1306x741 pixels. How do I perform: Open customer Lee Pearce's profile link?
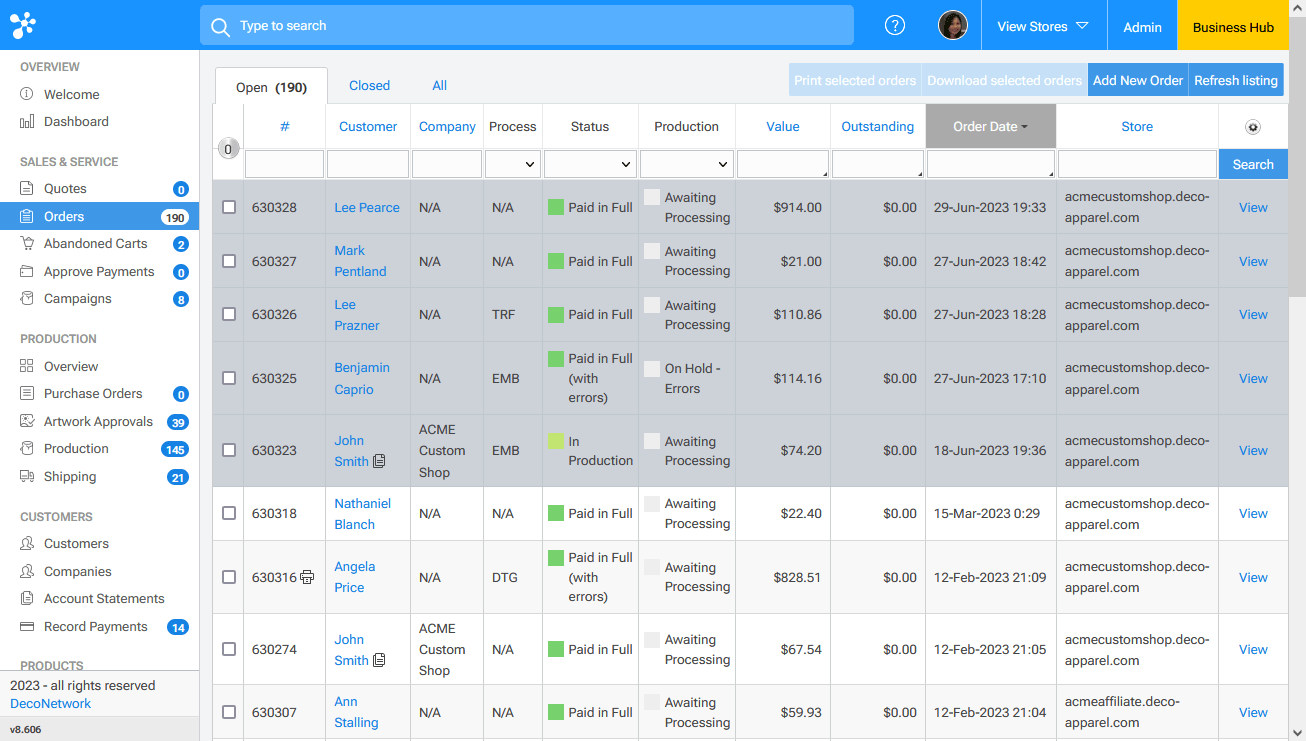point(367,207)
